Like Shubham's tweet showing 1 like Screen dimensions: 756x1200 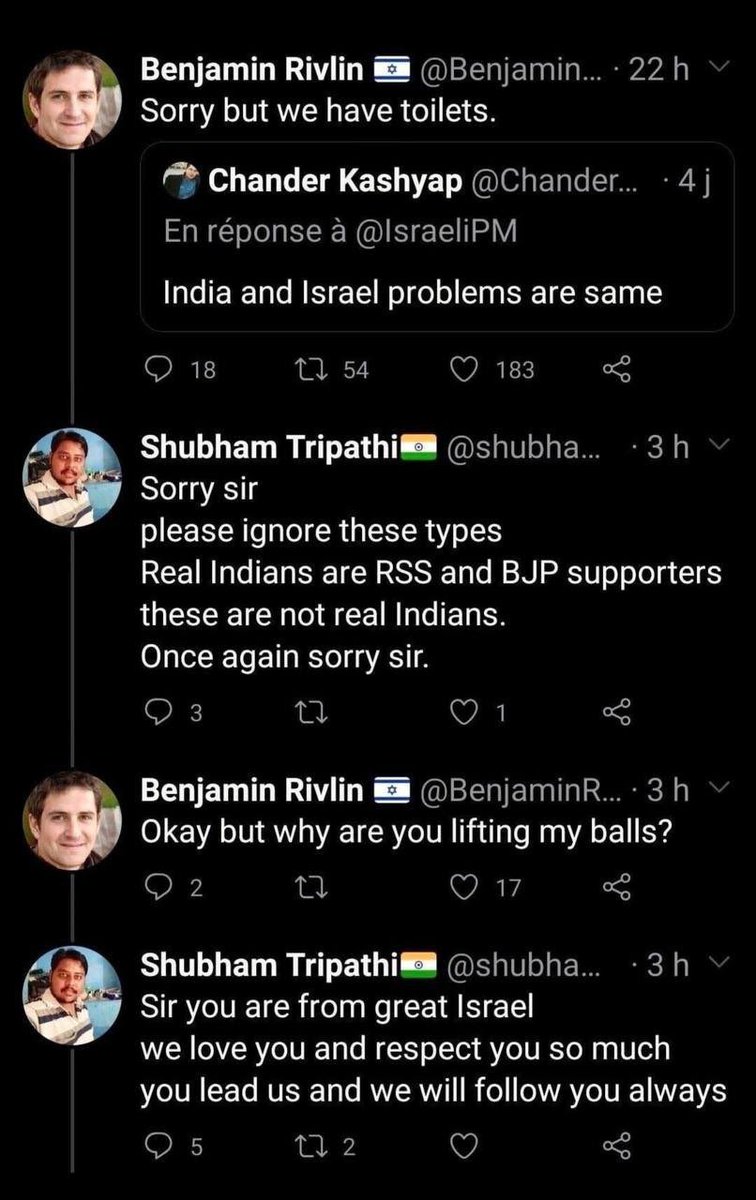point(464,713)
